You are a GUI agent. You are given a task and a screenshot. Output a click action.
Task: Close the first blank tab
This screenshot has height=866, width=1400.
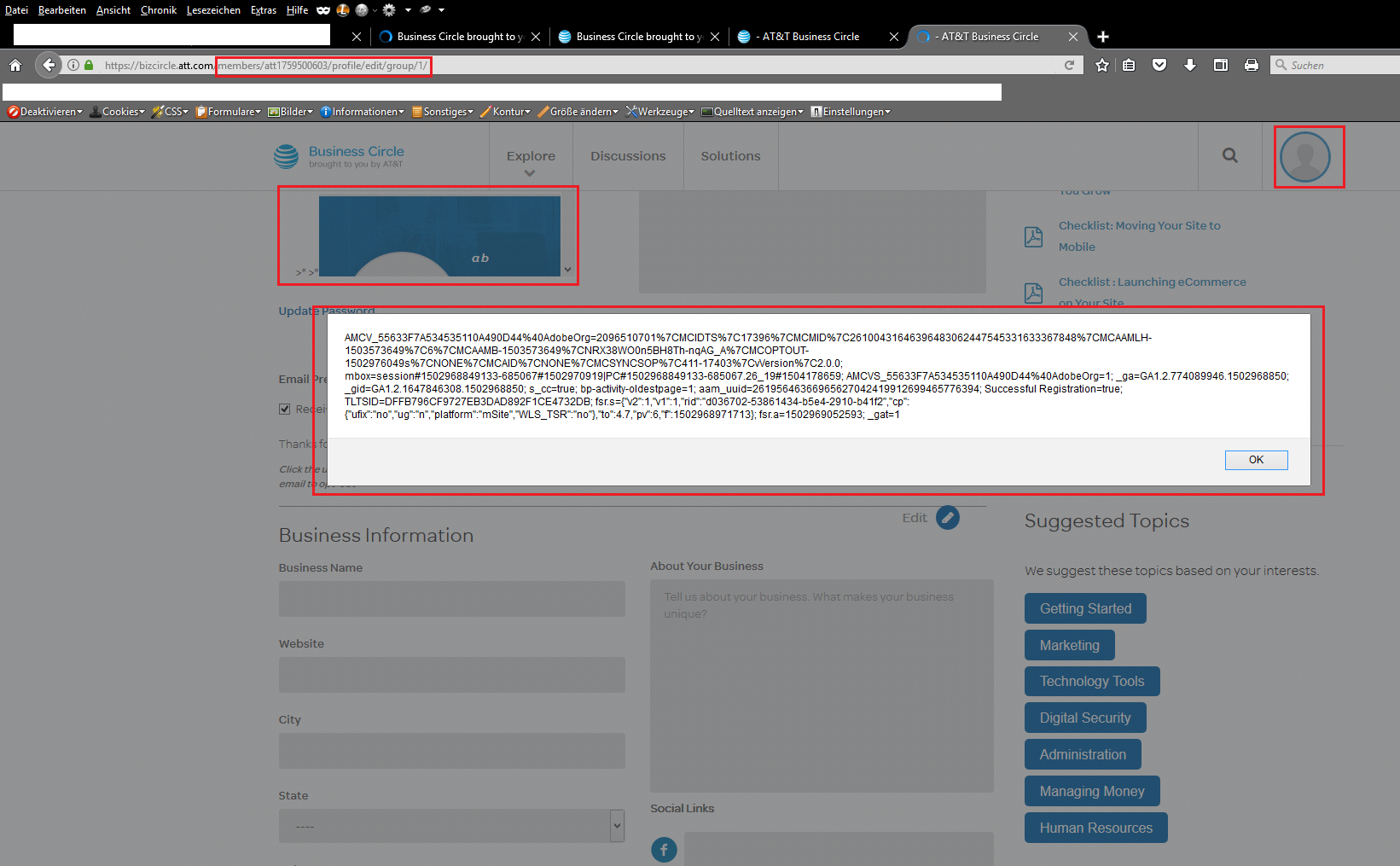coord(357,37)
